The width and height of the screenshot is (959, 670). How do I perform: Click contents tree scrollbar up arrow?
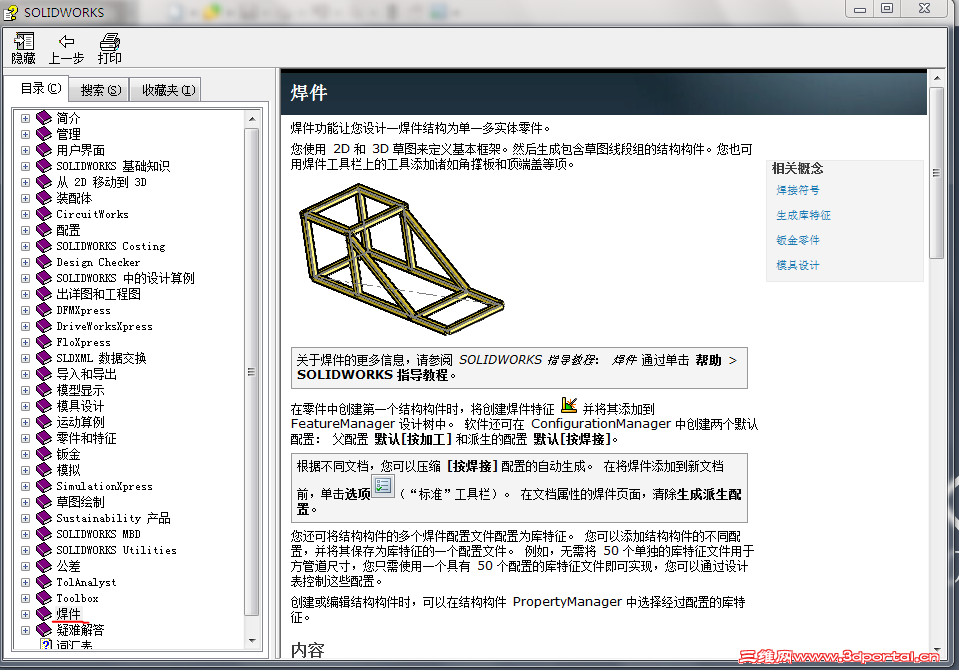251,118
